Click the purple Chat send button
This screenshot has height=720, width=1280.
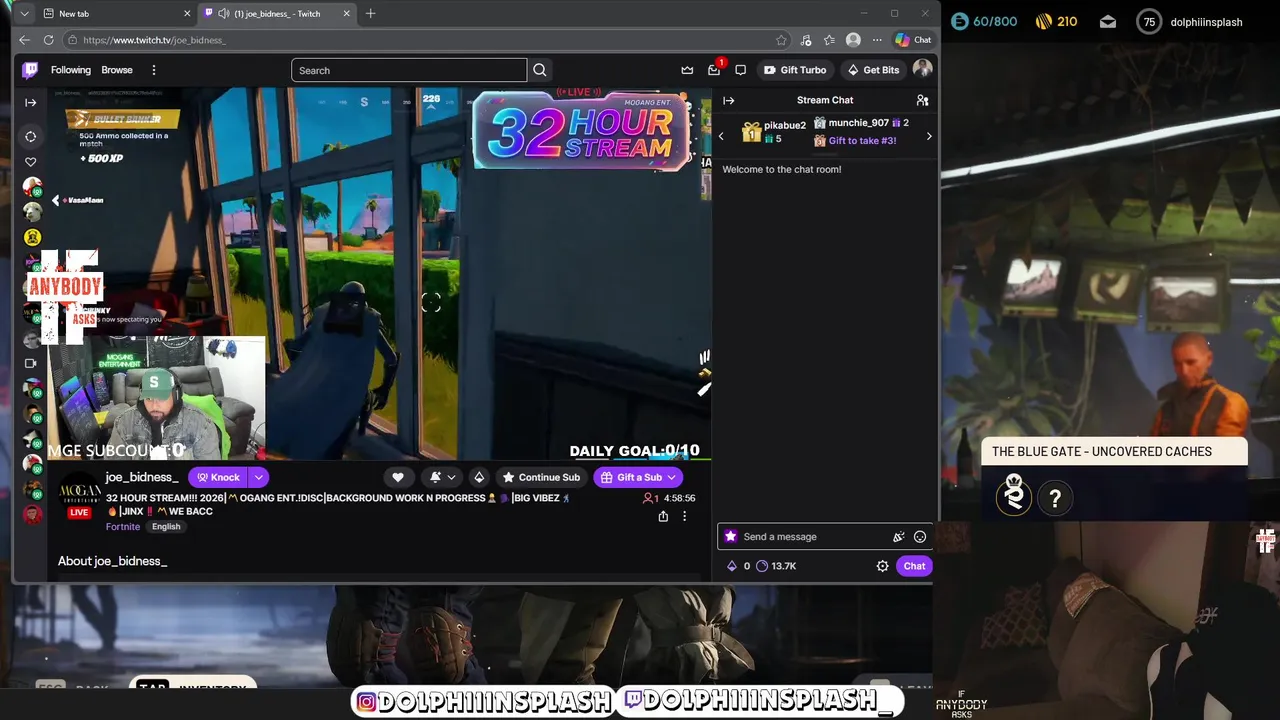(914, 566)
